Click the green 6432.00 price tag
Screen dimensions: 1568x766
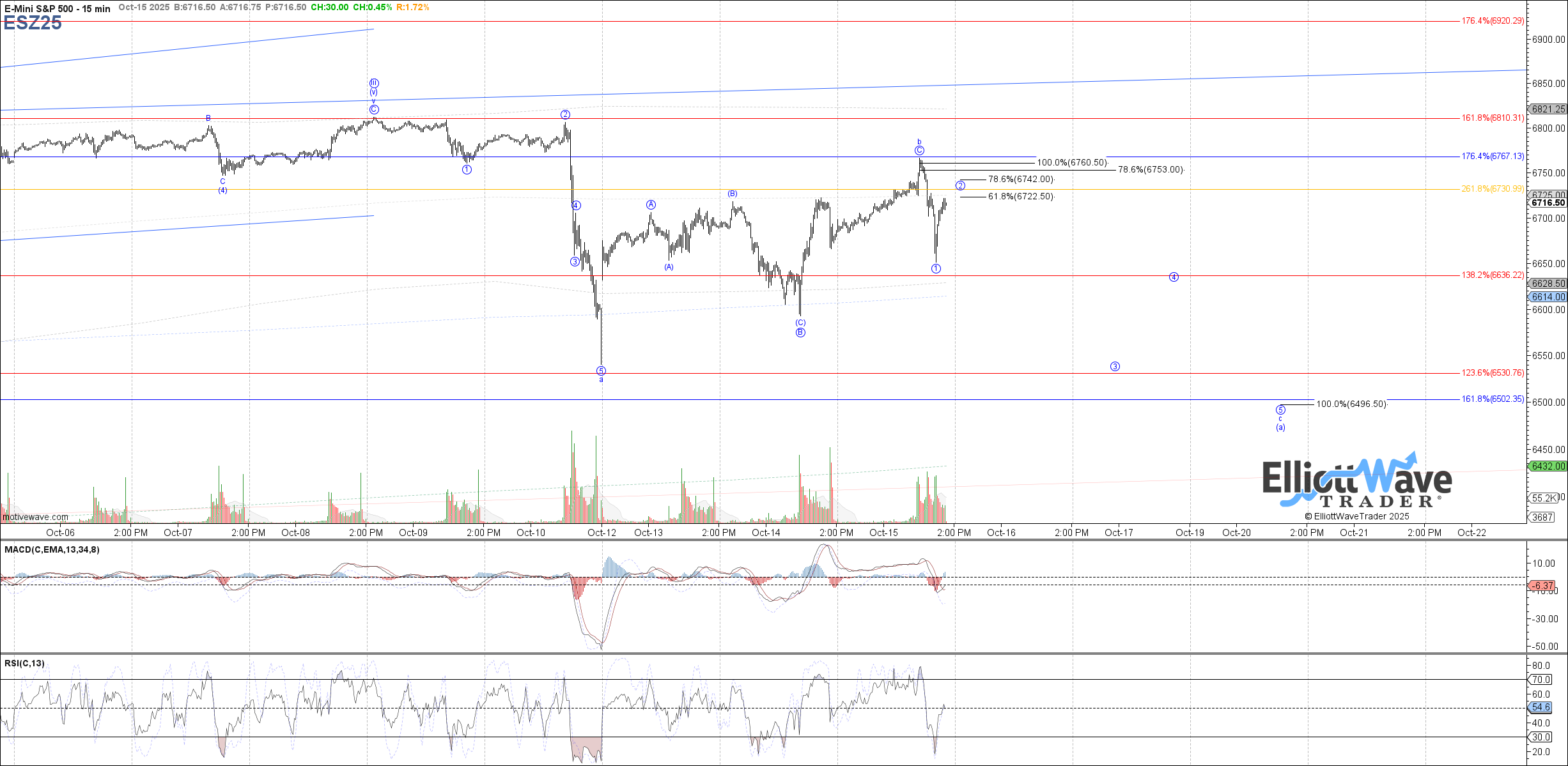pos(1548,466)
